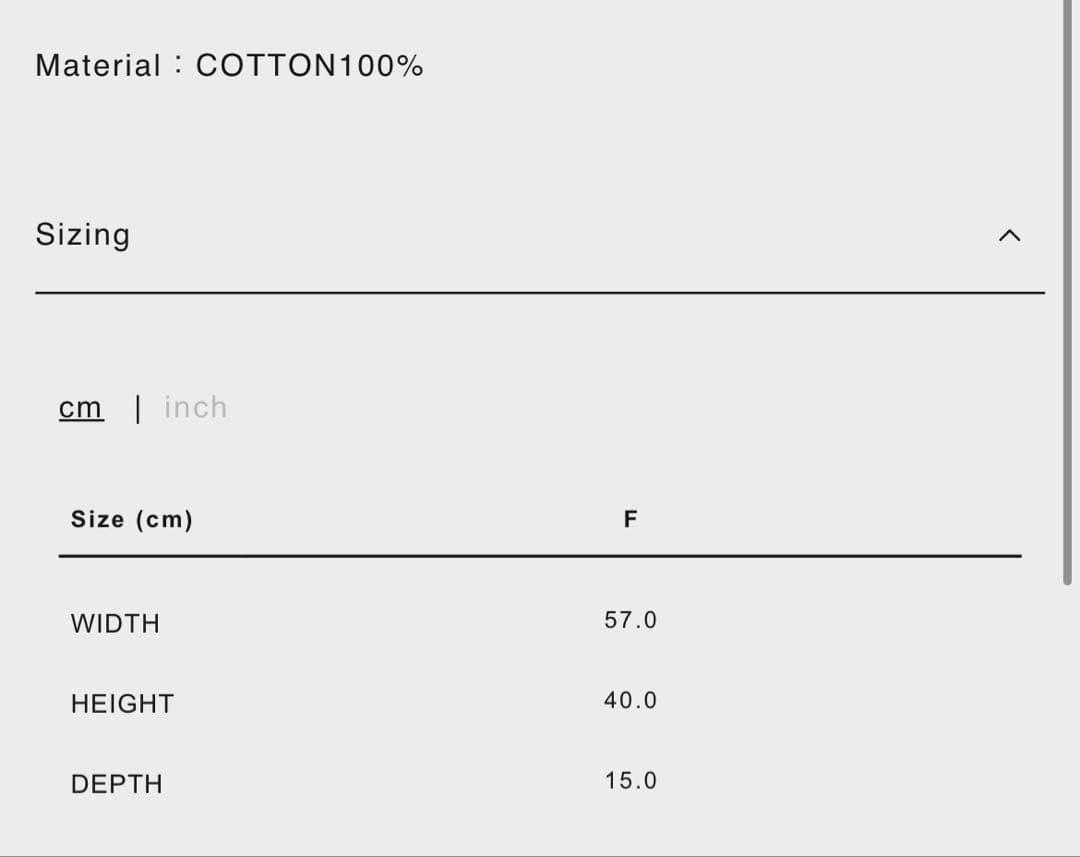This screenshot has height=857, width=1080.
Task: Switch size units to inch
Action: (196, 408)
